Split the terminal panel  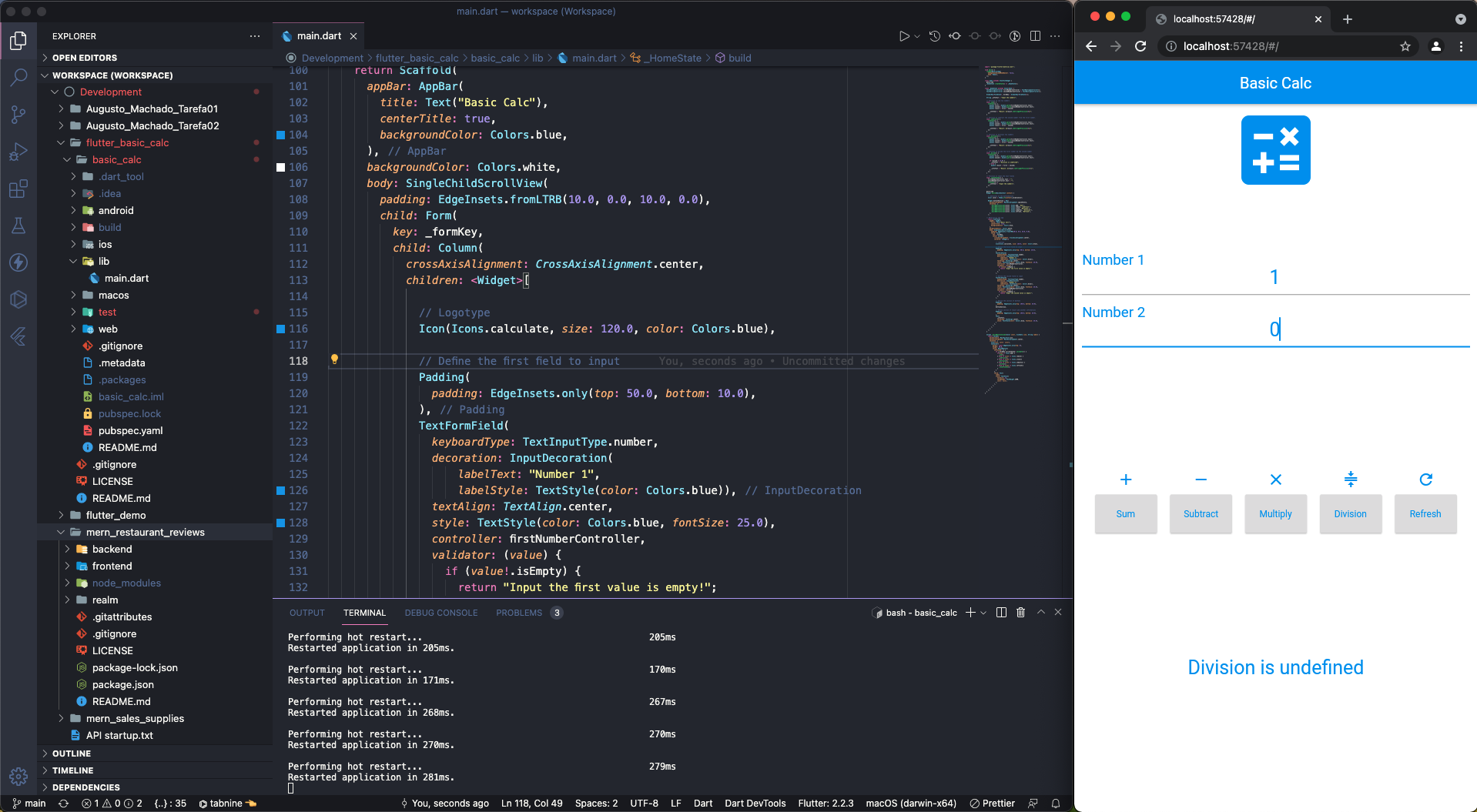[x=1001, y=613]
